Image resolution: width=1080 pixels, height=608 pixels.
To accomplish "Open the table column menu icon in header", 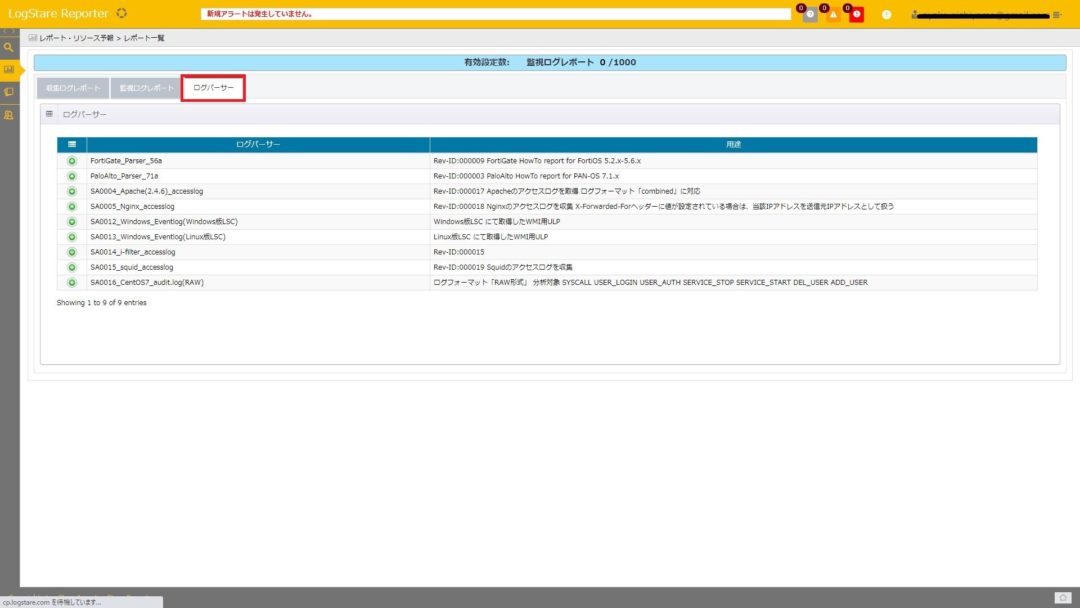I will point(72,145).
